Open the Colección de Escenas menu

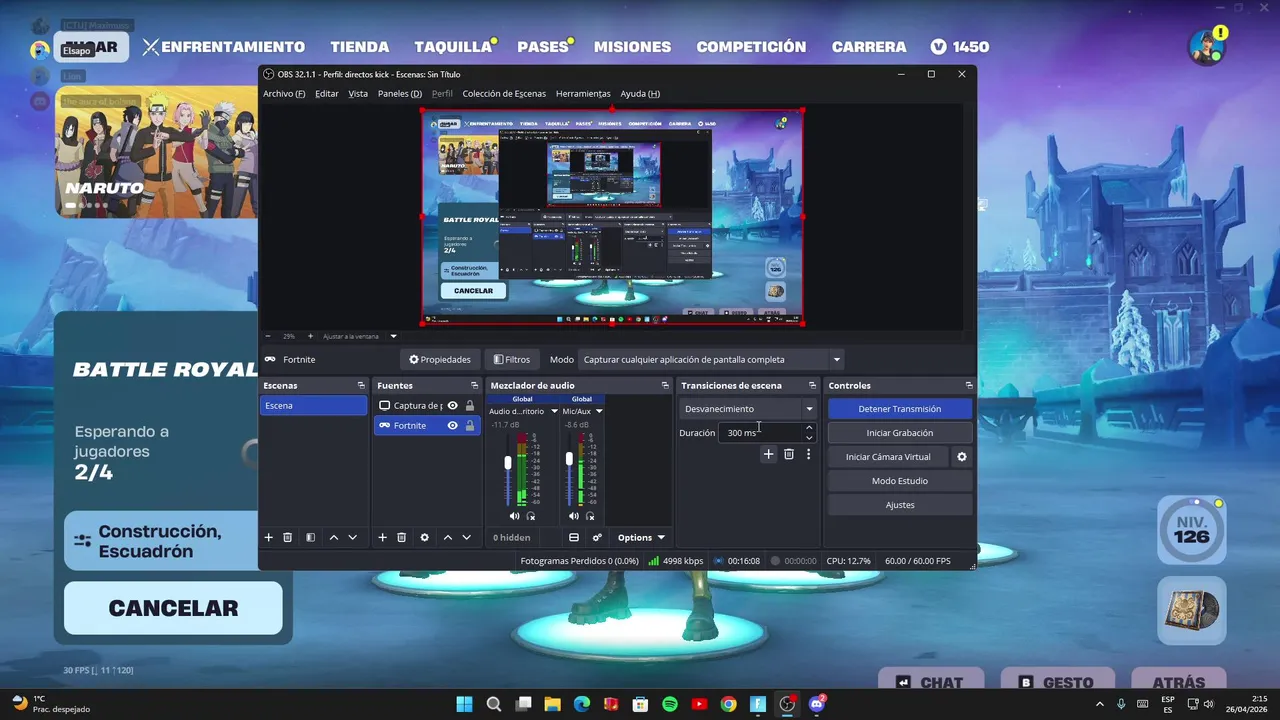[504, 94]
